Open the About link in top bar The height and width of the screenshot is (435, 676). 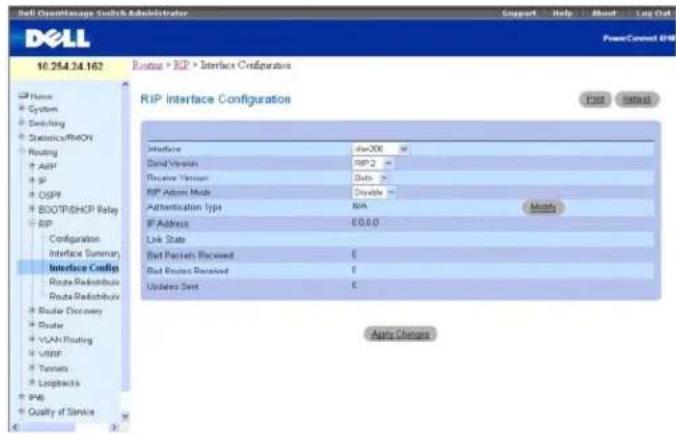[603, 13]
